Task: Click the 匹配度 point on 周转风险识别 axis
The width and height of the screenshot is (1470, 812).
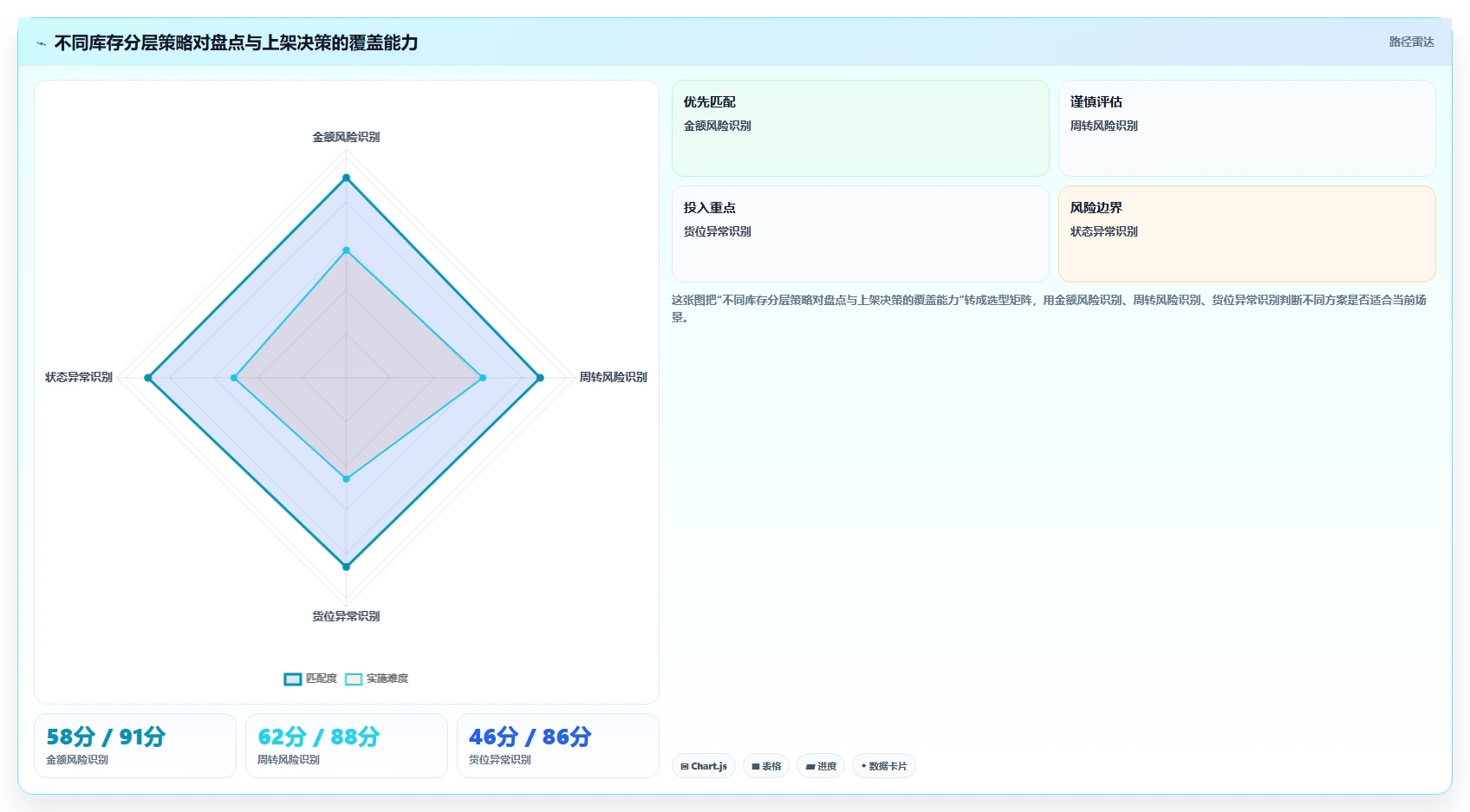Action: point(540,378)
